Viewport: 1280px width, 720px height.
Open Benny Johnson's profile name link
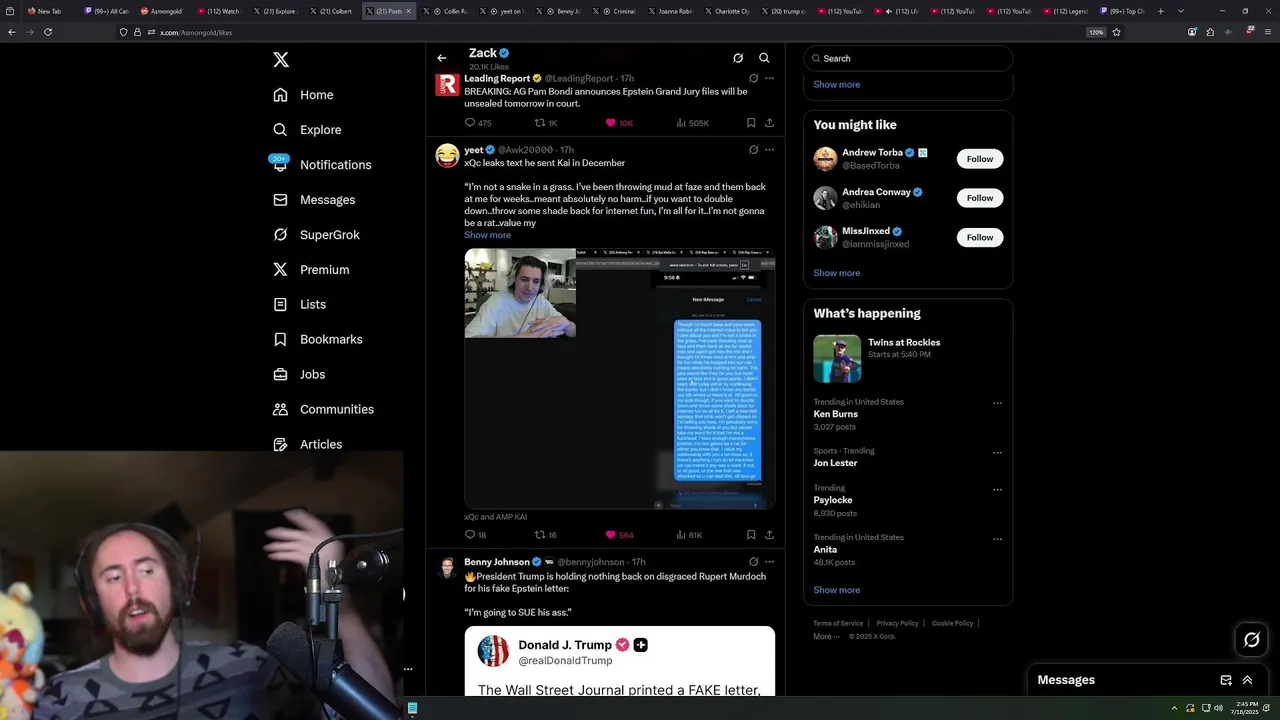497,562
